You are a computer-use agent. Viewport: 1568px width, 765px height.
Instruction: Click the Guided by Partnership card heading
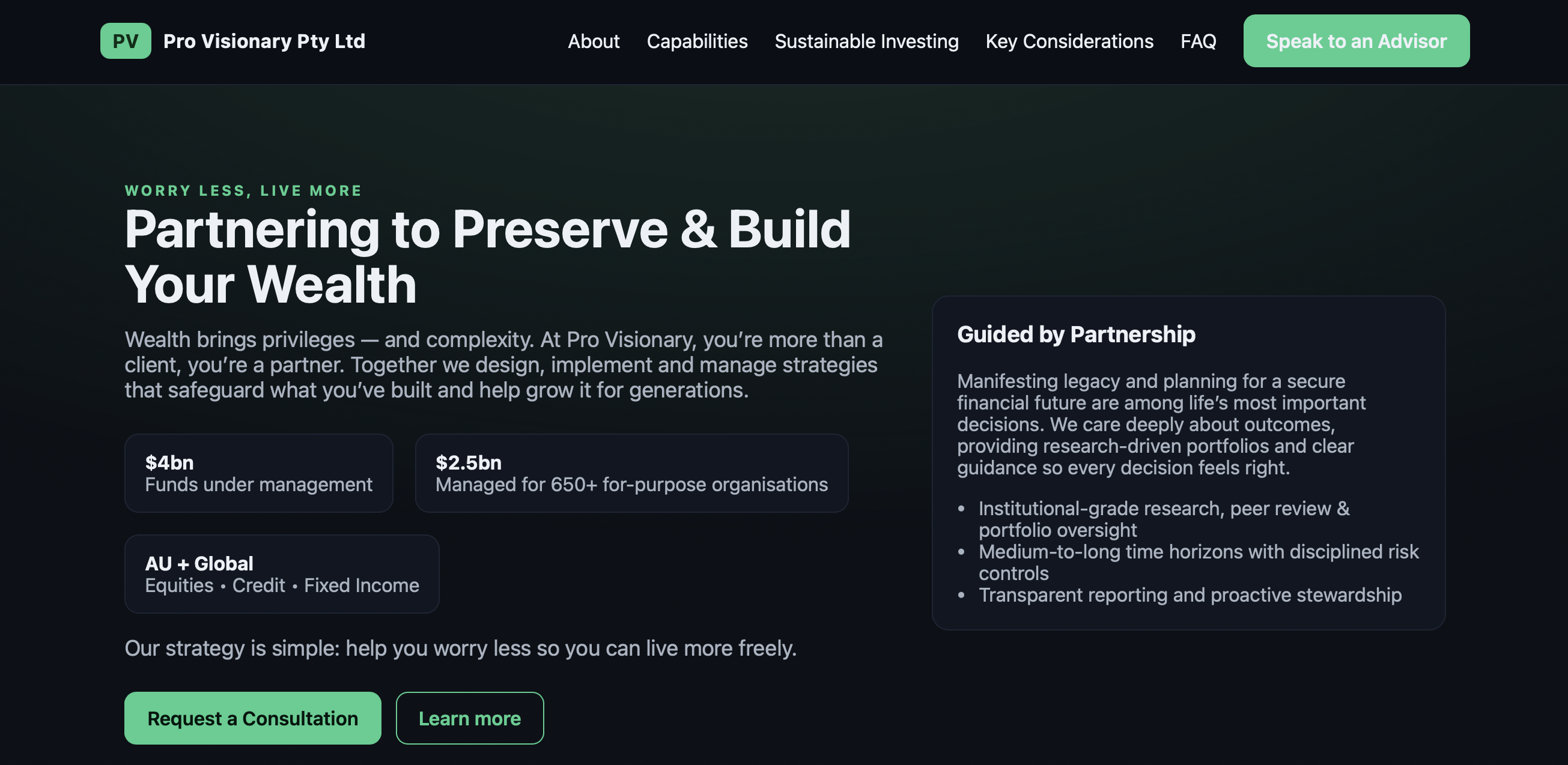click(1075, 334)
